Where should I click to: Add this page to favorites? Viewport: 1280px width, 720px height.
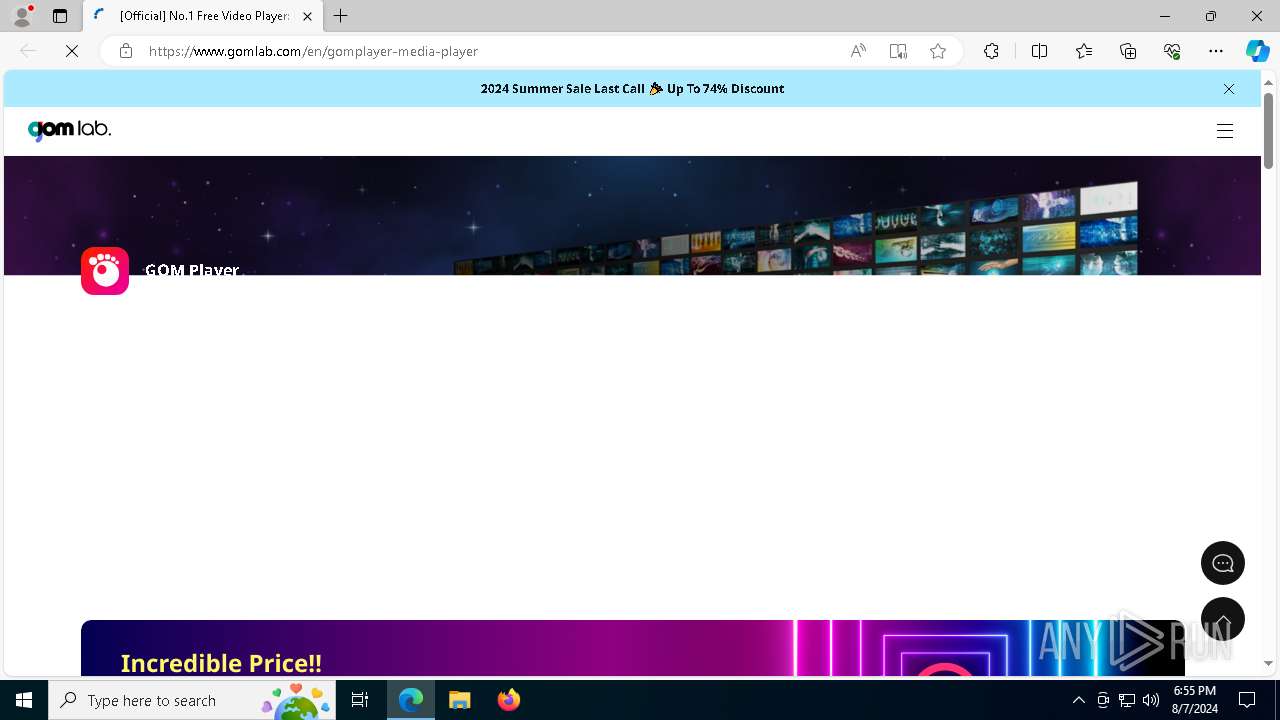(938, 51)
